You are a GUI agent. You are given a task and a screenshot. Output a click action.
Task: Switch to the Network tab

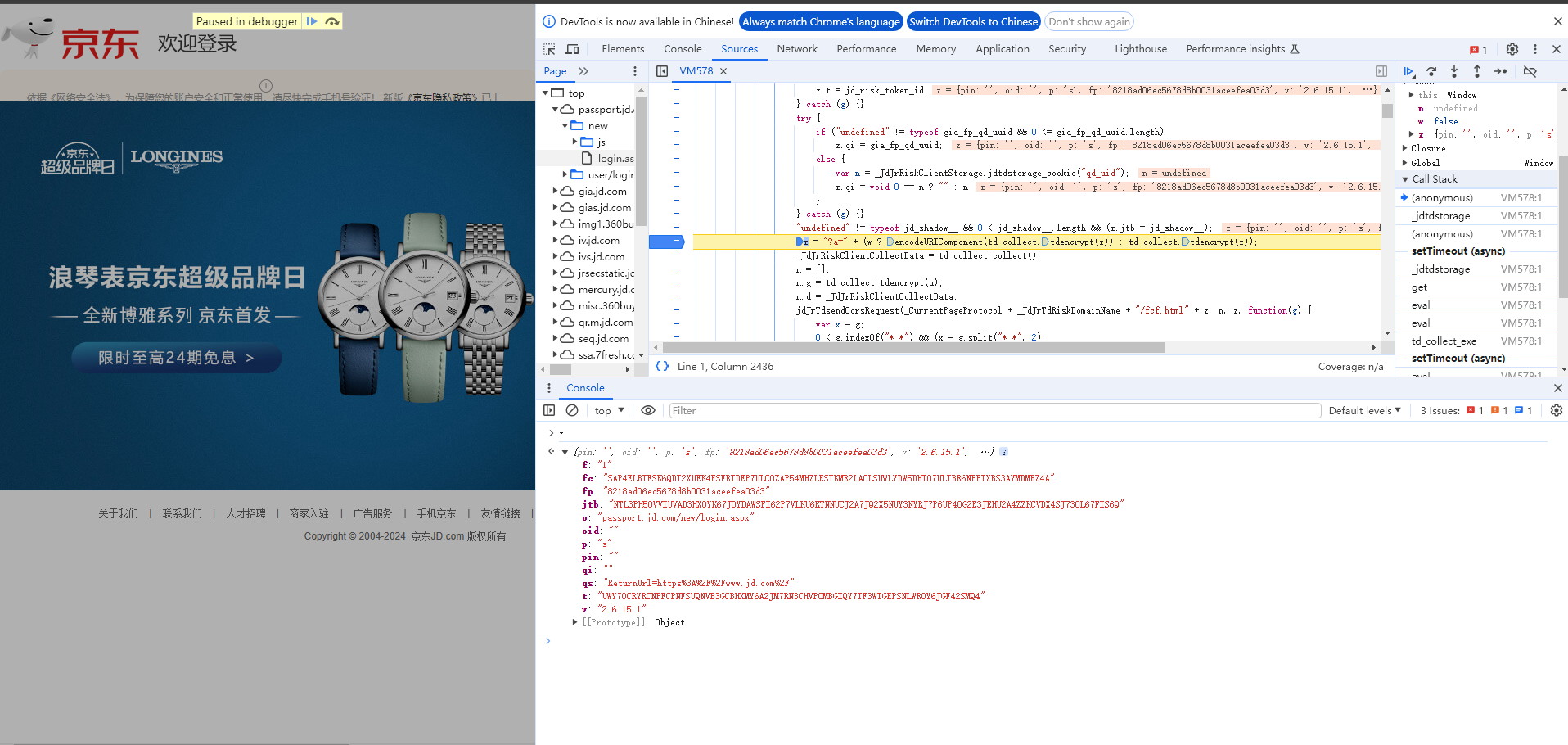(x=797, y=49)
